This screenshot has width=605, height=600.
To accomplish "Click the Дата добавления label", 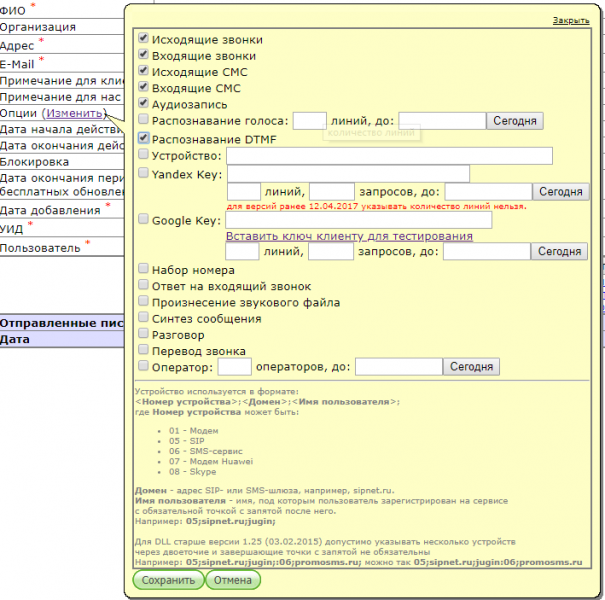I will 50,210.
